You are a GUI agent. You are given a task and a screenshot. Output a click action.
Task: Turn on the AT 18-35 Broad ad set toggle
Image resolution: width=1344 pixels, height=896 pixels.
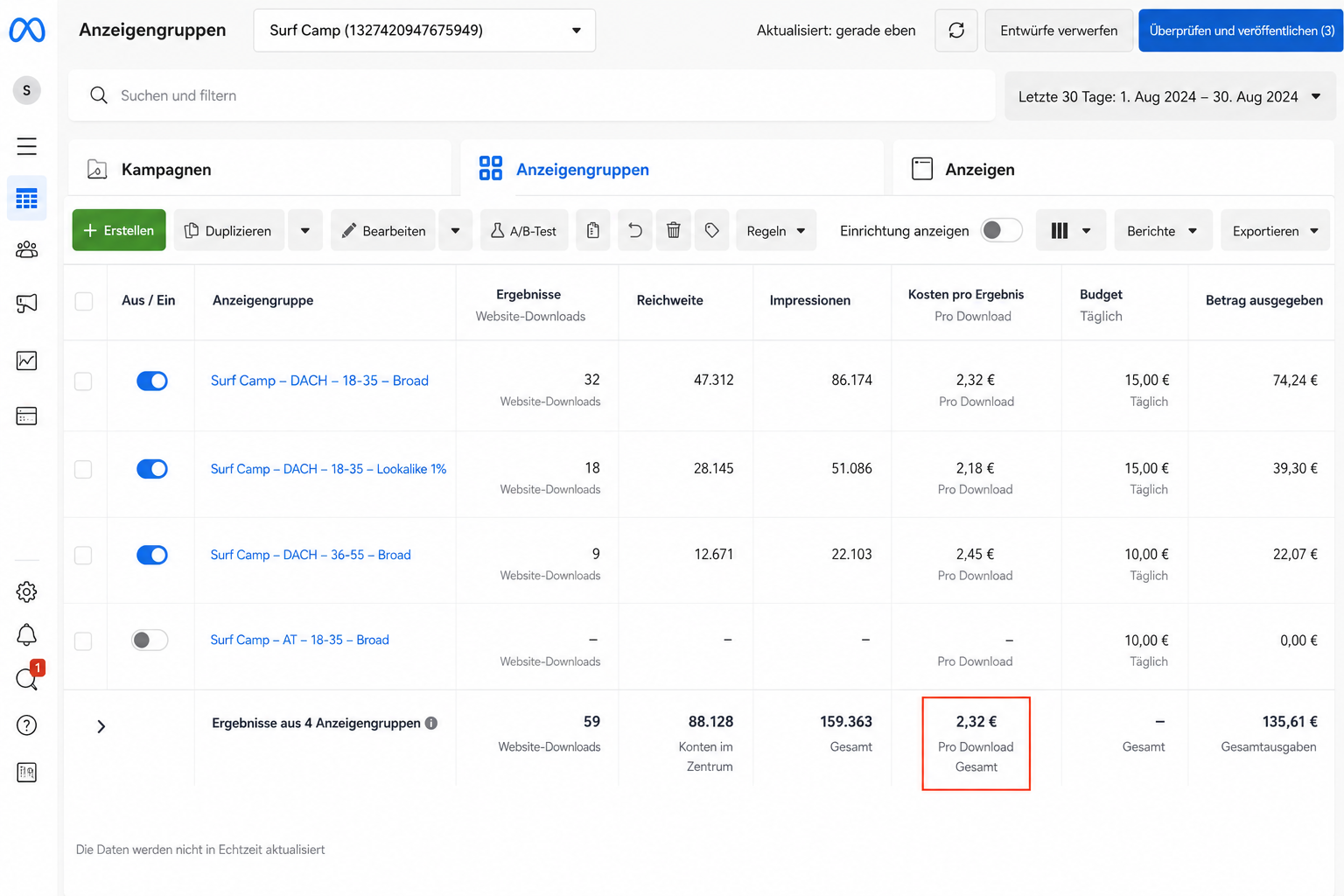150,640
